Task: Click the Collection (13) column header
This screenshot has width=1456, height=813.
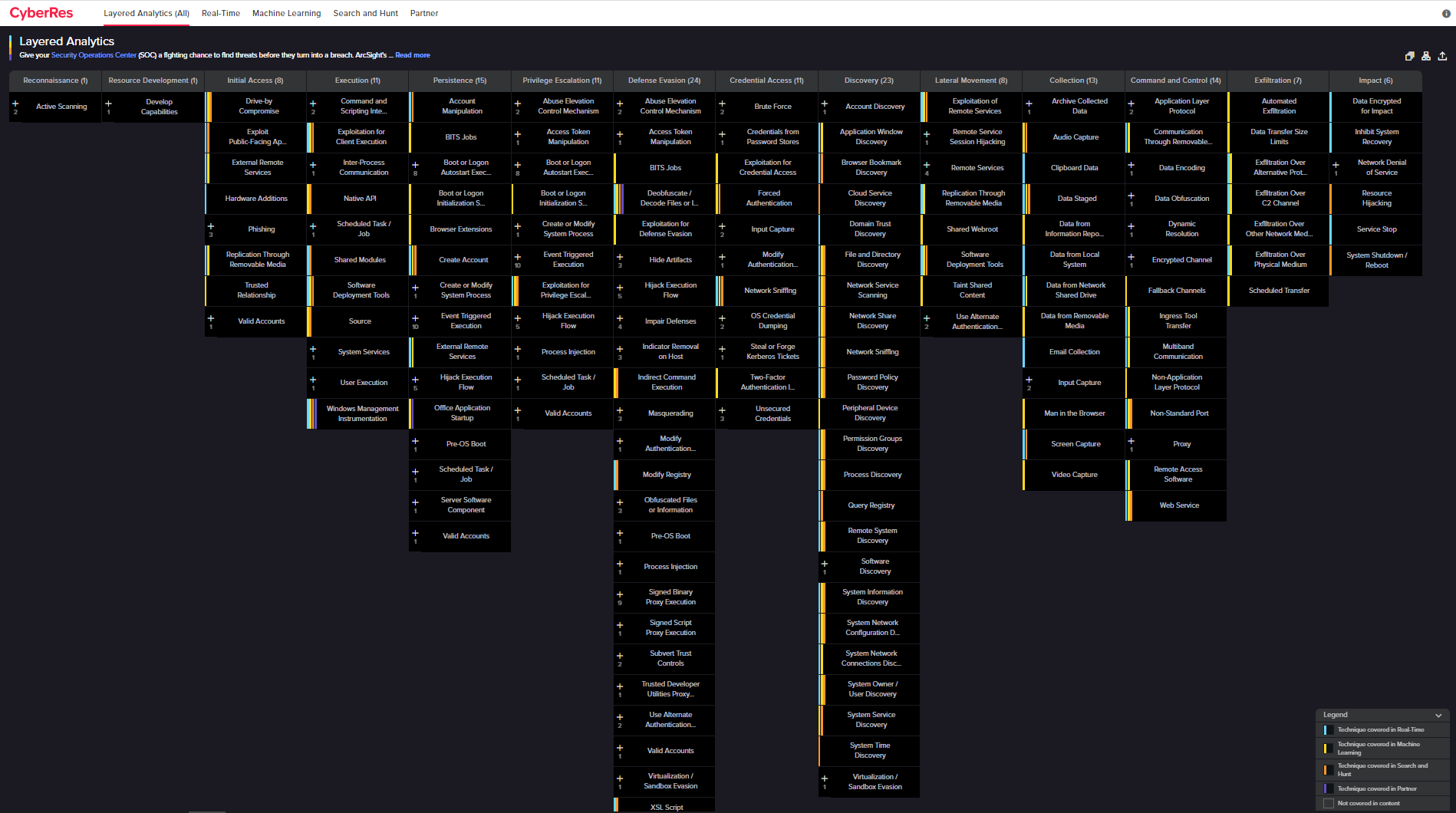Action: (1073, 81)
